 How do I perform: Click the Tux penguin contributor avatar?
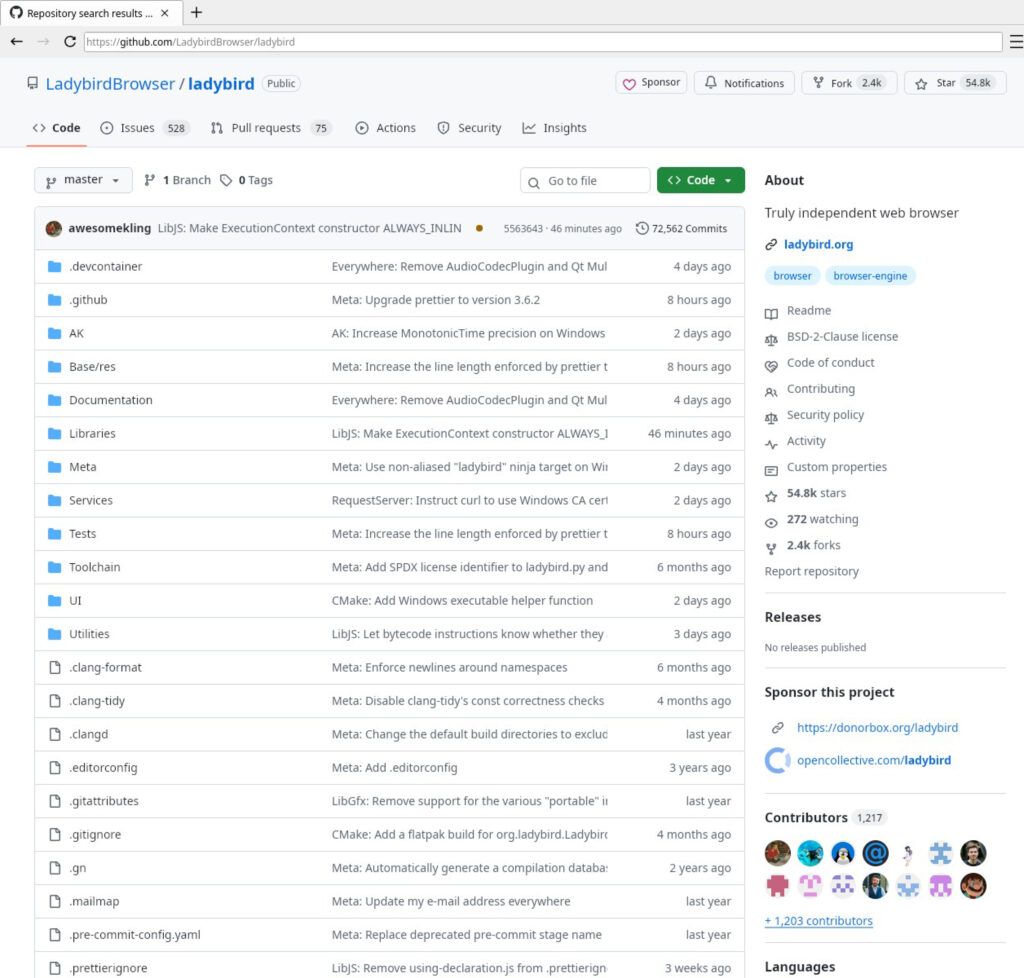[x=842, y=853]
